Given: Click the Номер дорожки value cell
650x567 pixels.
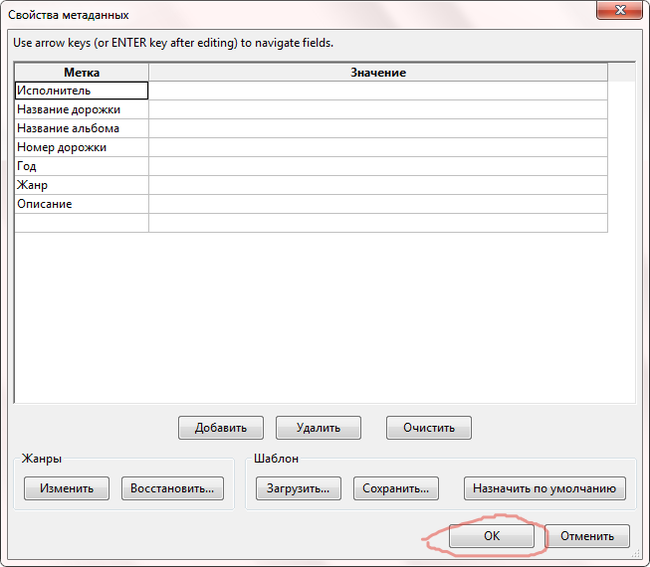Looking at the screenshot, I should point(378,148).
